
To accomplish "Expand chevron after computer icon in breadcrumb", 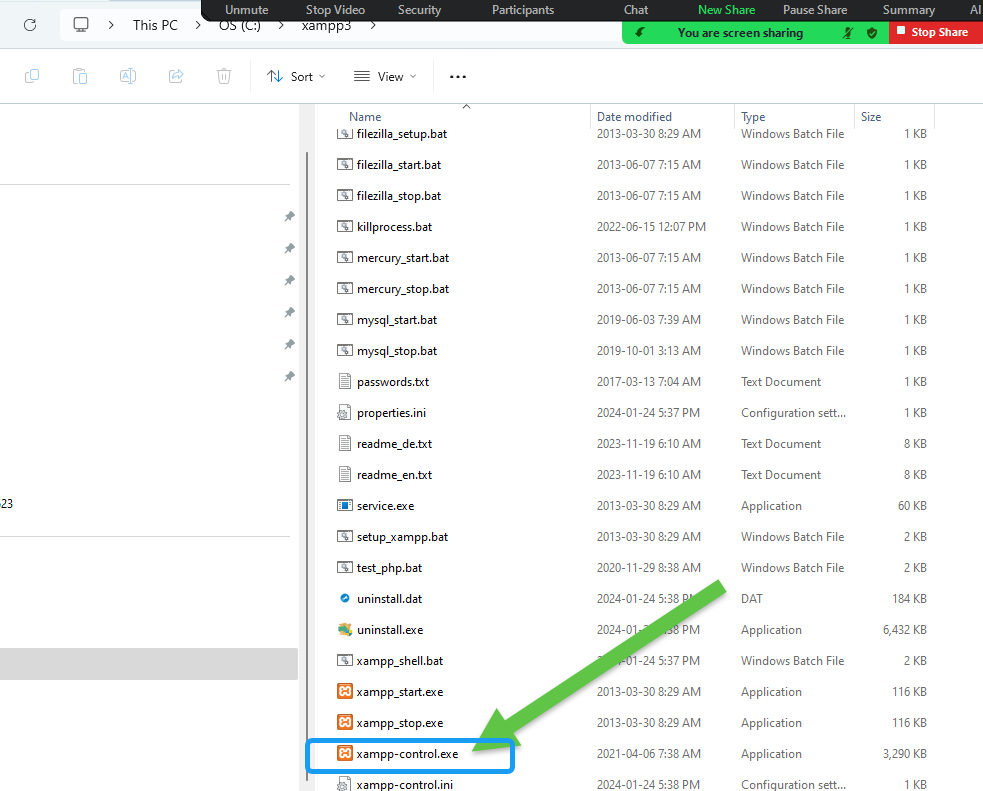I will pyautogui.click(x=111, y=25).
